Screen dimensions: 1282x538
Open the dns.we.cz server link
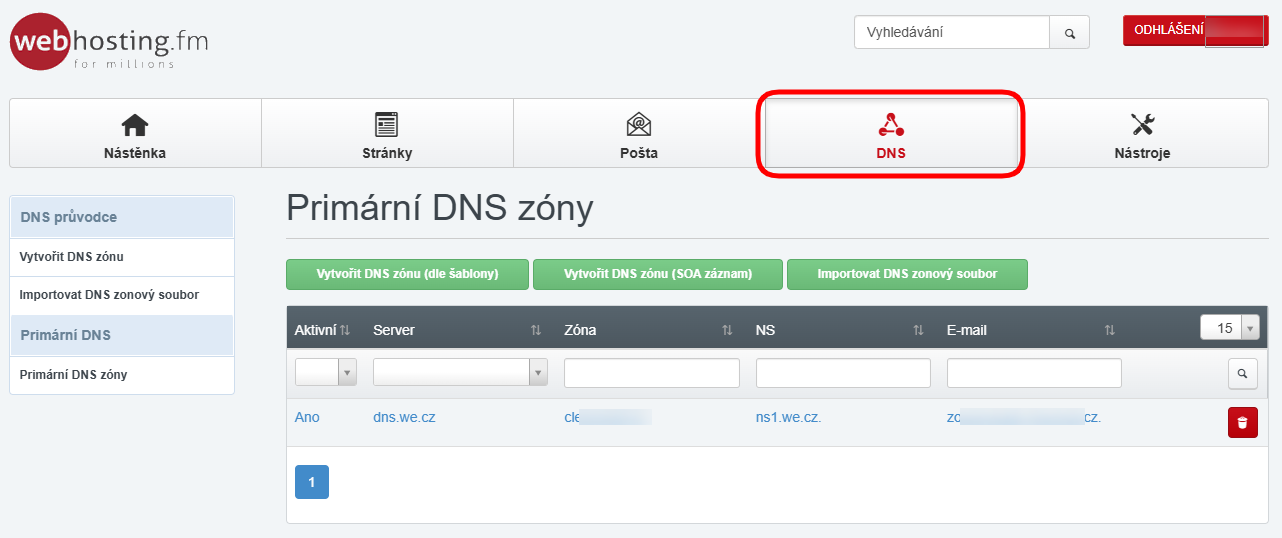click(x=404, y=417)
